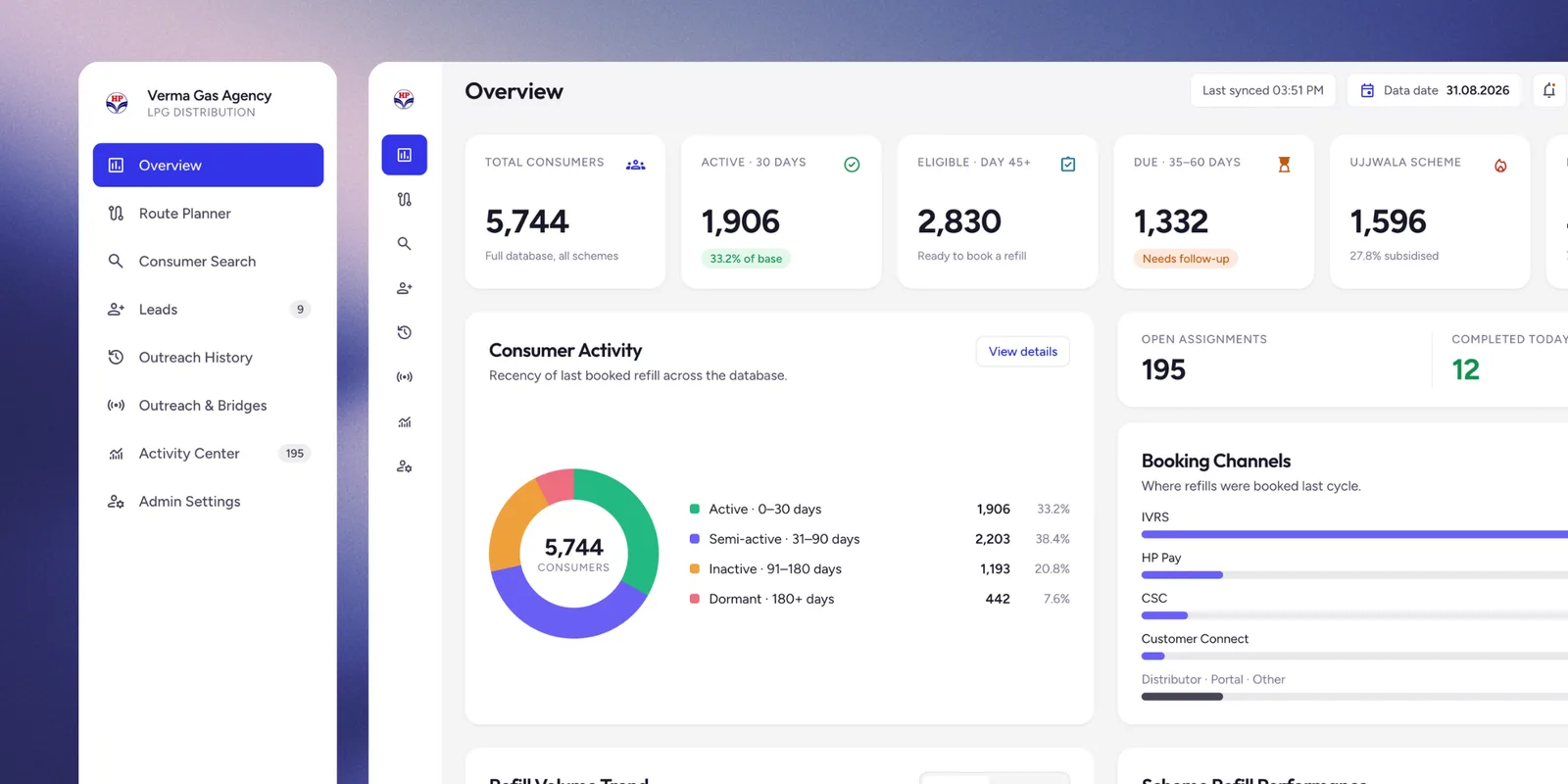Click the history clock icon in the collapsed rail
The width and height of the screenshot is (1568, 784).
coord(404,332)
